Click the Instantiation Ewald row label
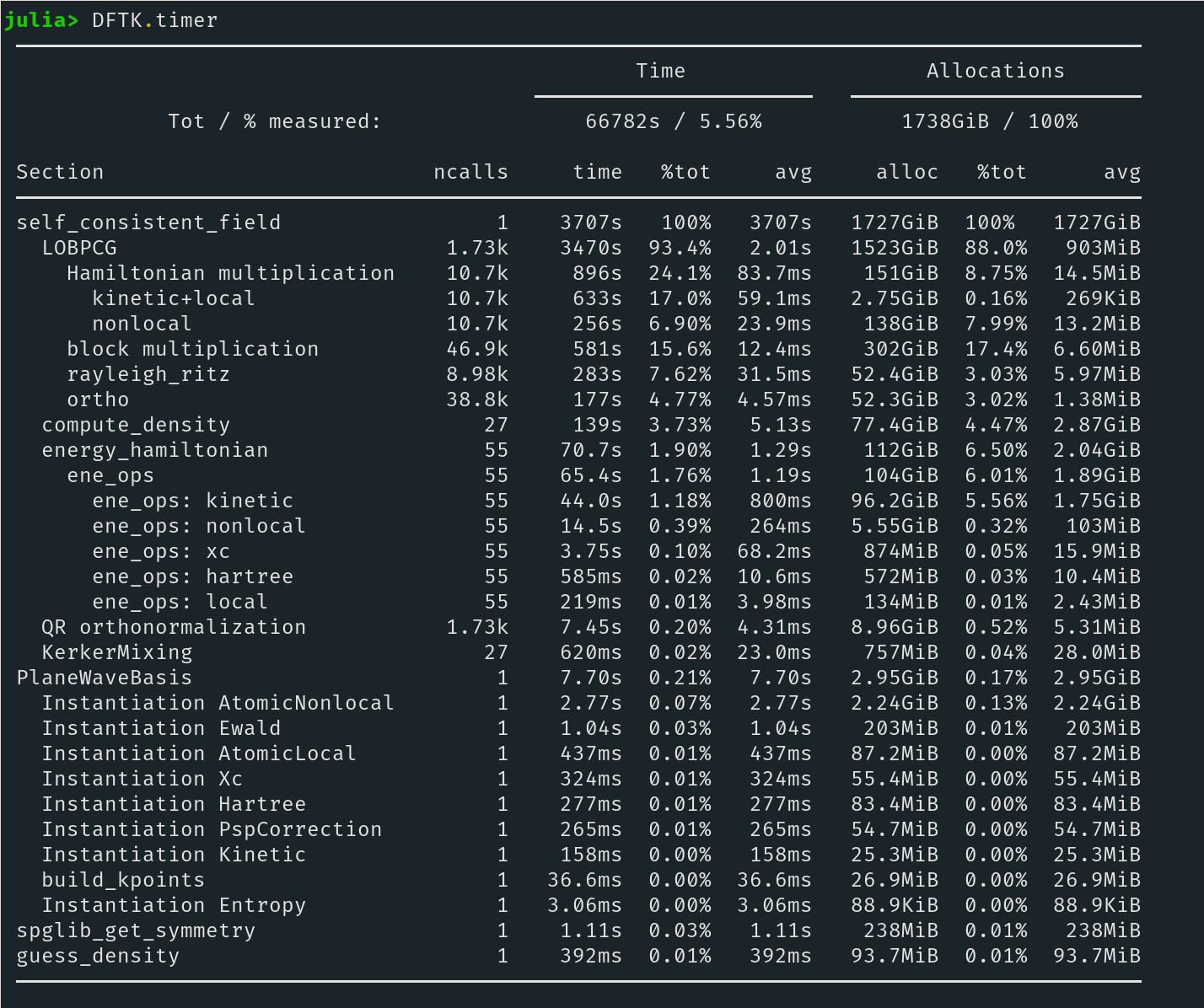1204x1008 pixels. 161,728
